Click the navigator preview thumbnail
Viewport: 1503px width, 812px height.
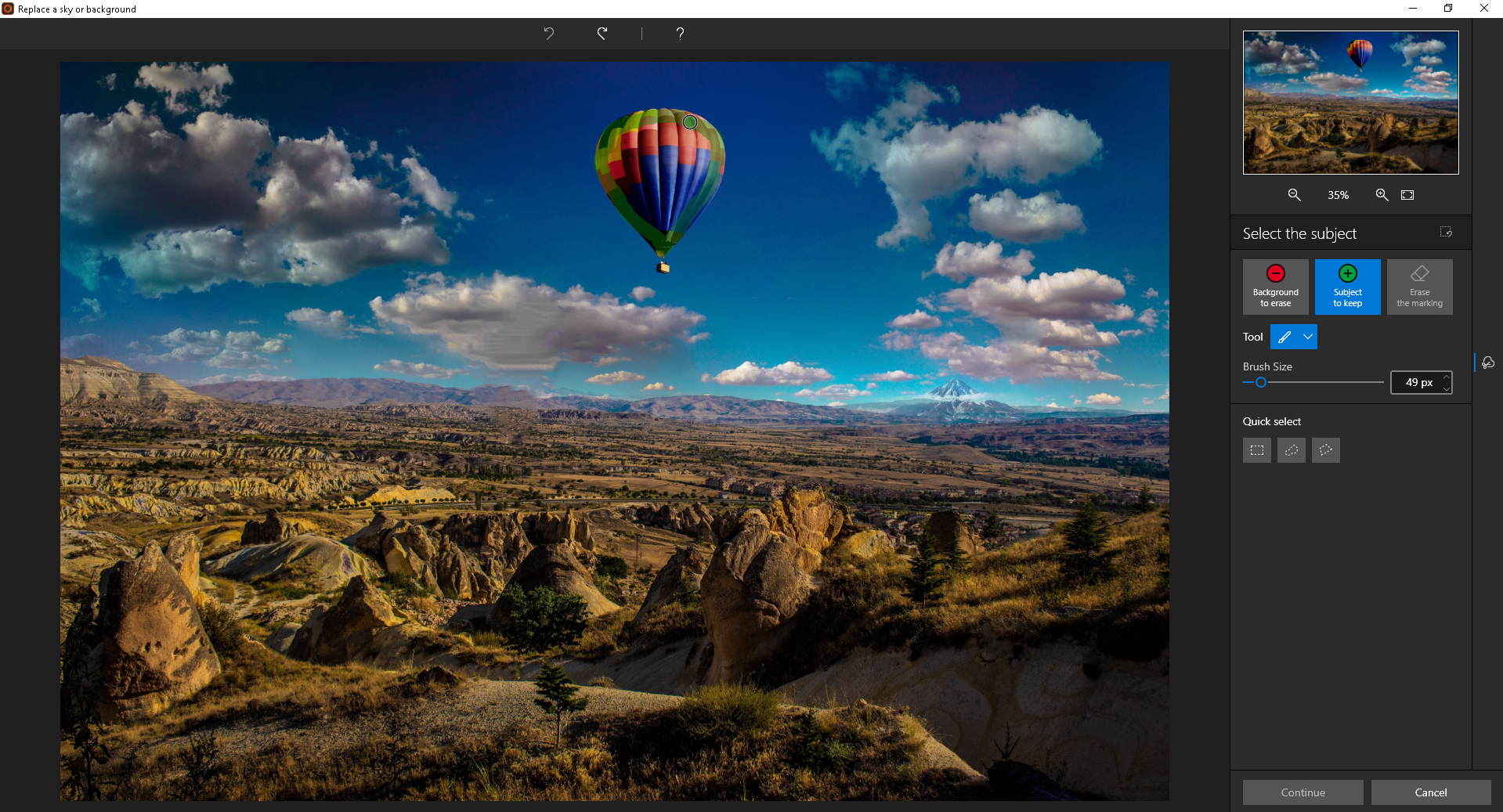pyautogui.click(x=1350, y=102)
